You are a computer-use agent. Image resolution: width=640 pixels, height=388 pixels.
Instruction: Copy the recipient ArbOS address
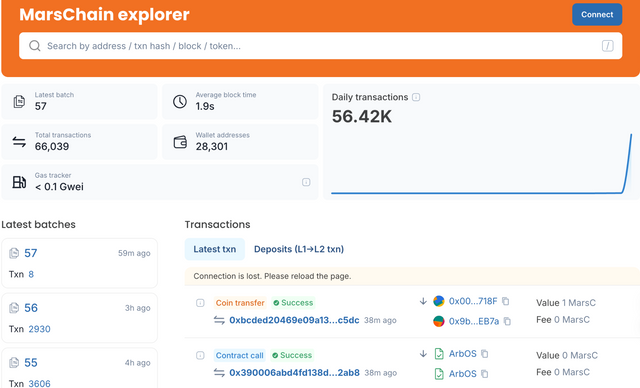click(x=484, y=374)
